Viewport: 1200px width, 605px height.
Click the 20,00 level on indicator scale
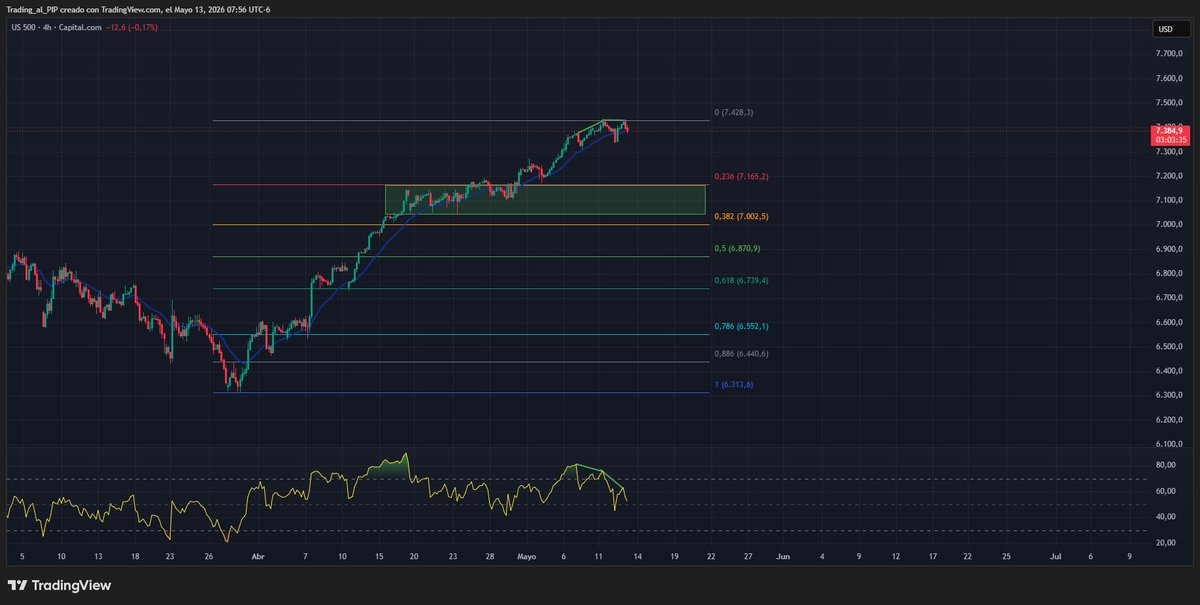click(1164, 543)
